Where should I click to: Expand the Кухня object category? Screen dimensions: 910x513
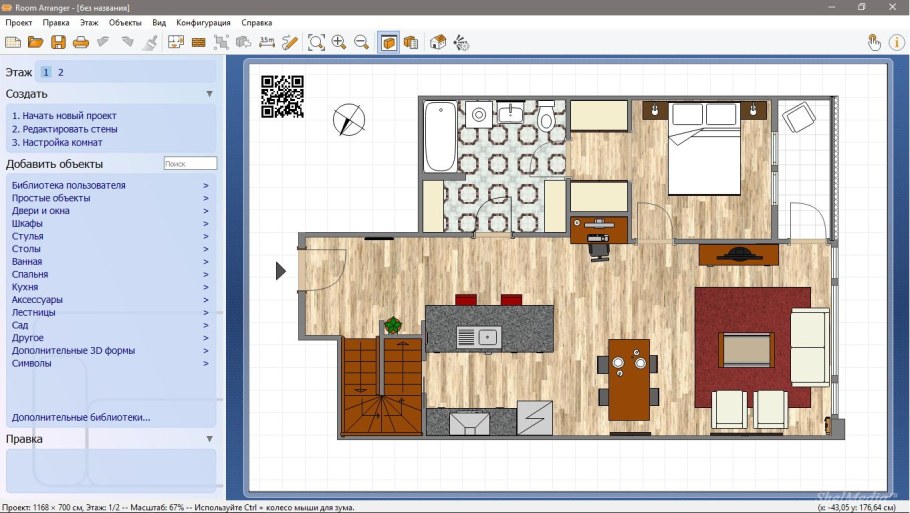(x=25, y=287)
